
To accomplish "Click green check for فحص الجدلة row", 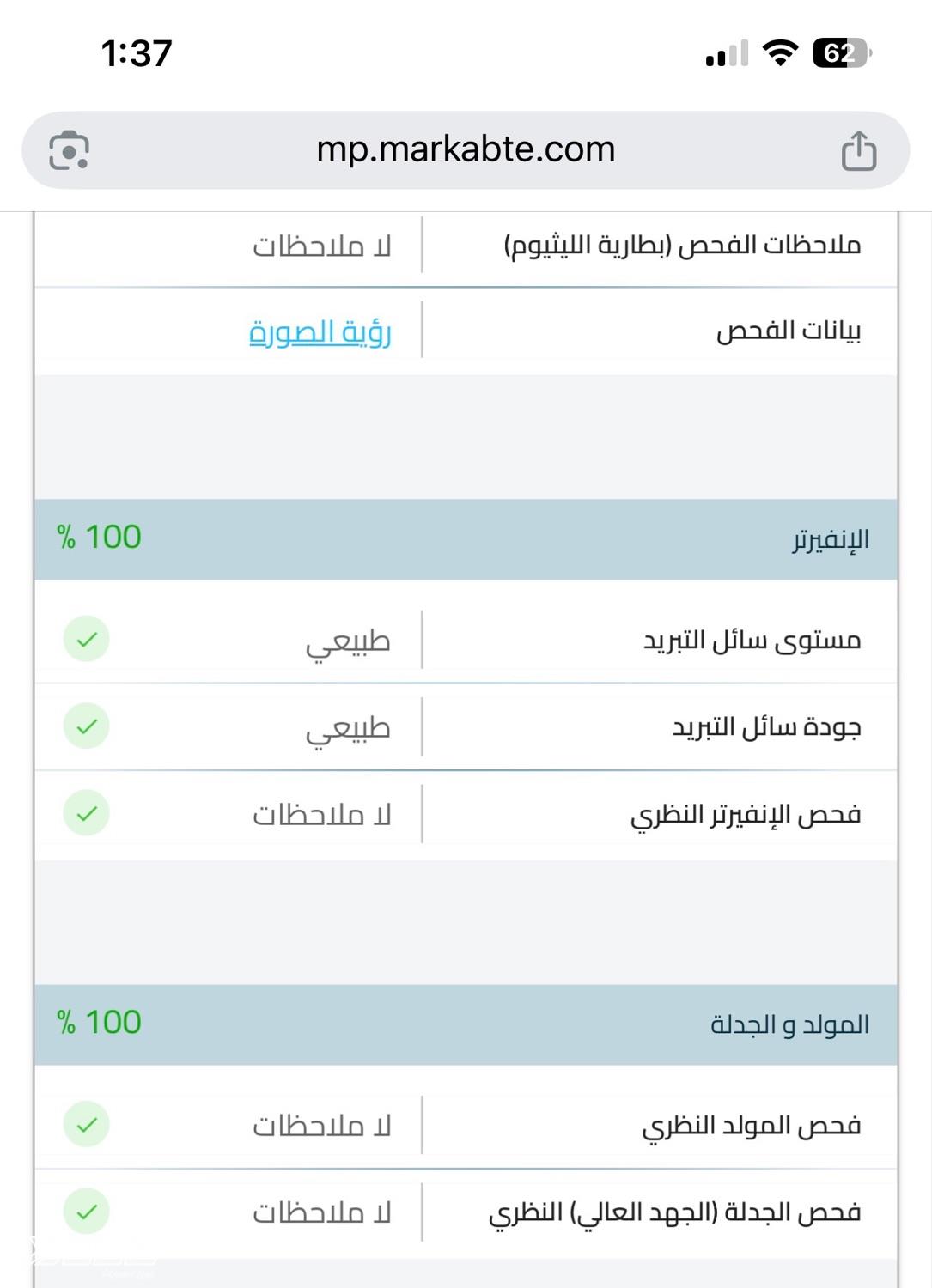I will [x=86, y=1212].
